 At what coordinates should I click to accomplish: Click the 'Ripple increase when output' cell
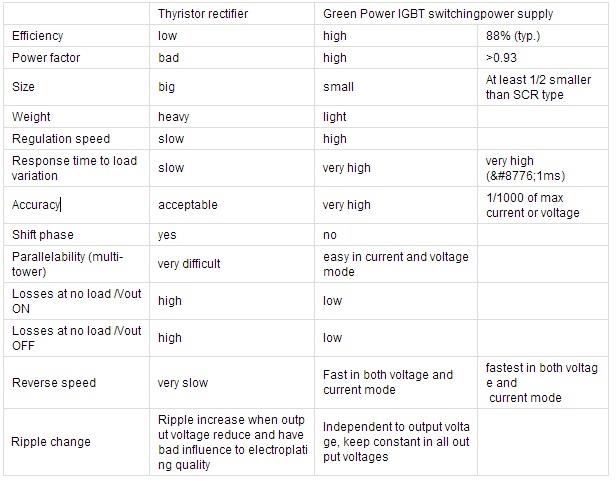click(232, 442)
